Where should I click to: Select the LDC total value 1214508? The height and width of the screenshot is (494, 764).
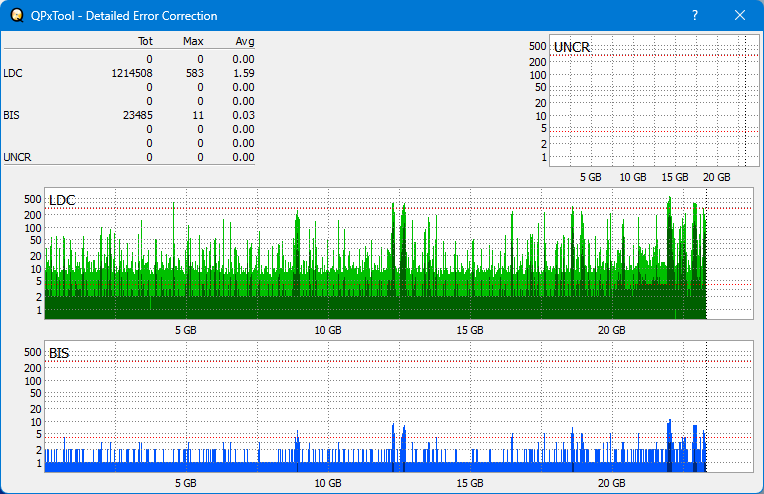click(132, 73)
